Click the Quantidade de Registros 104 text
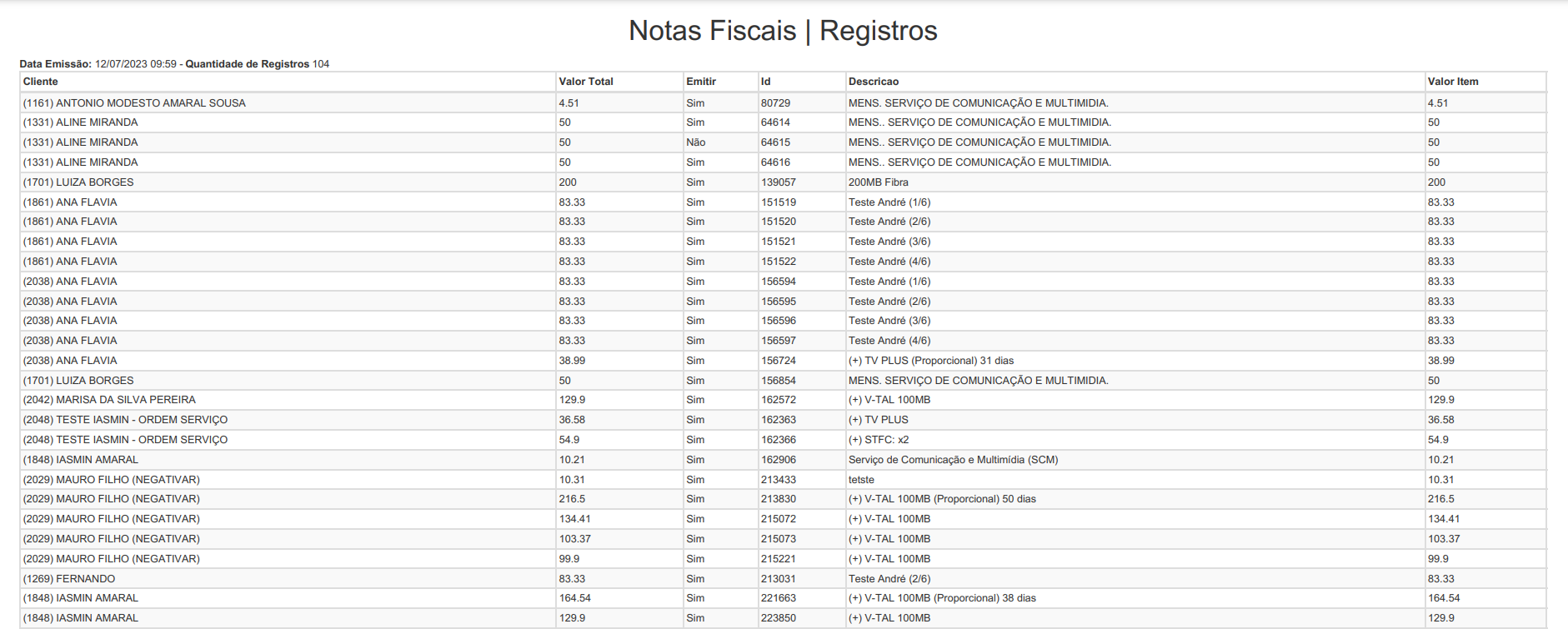Image resolution: width=1568 pixels, height=629 pixels. pyautogui.click(x=257, y=64)
